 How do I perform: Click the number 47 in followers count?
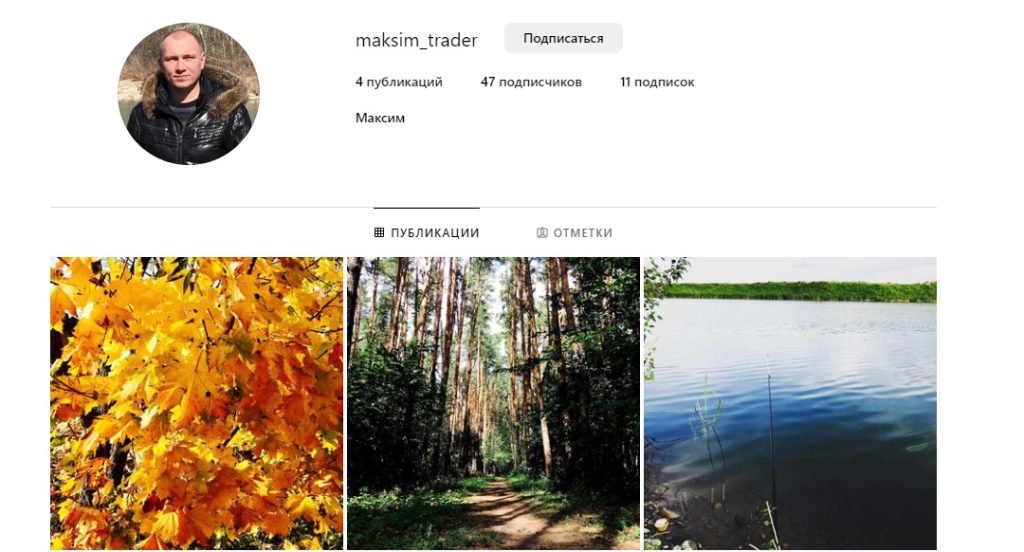click(488, 82)
